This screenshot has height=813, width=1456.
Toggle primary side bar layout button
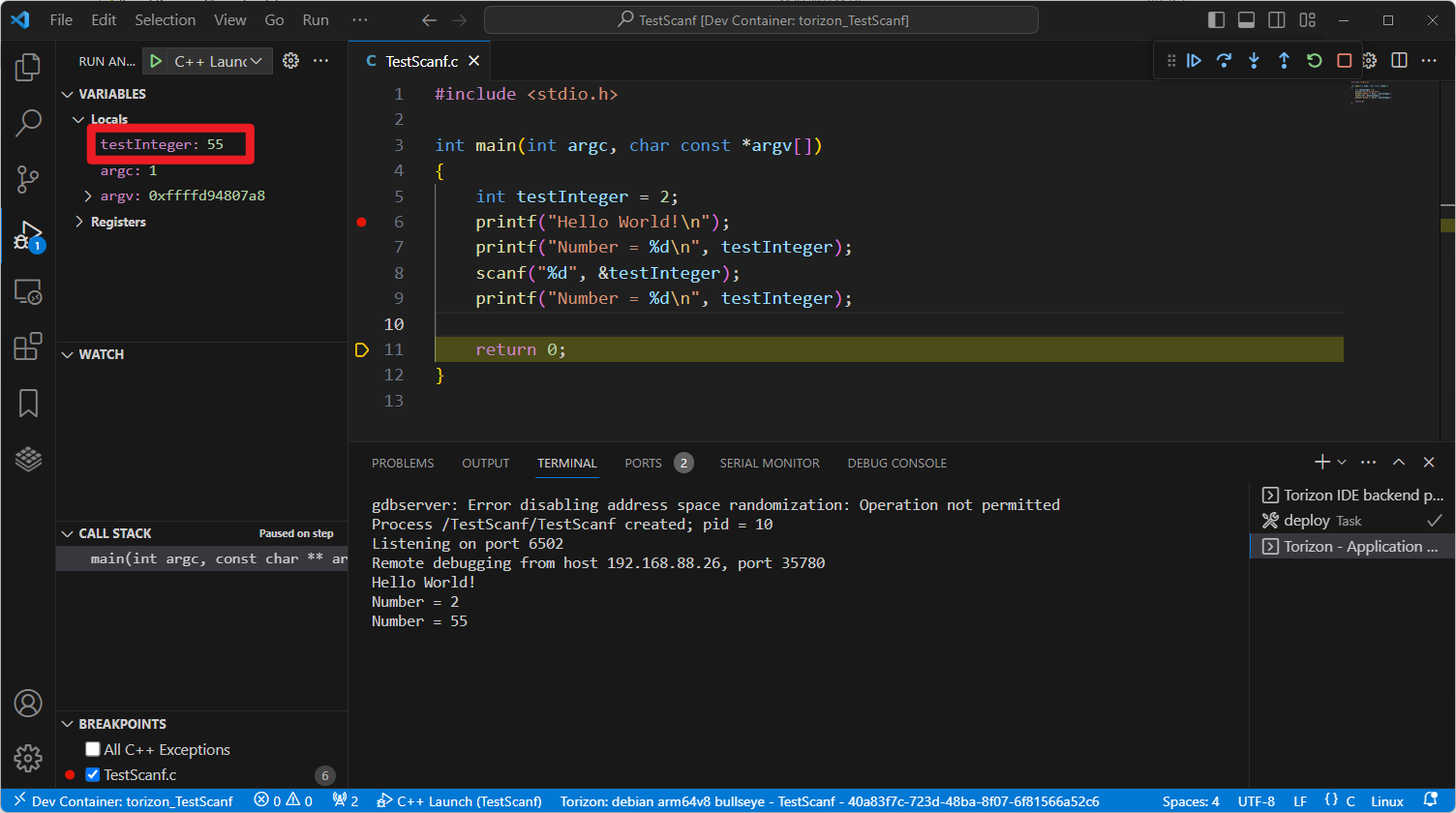tap(1216, 19)
